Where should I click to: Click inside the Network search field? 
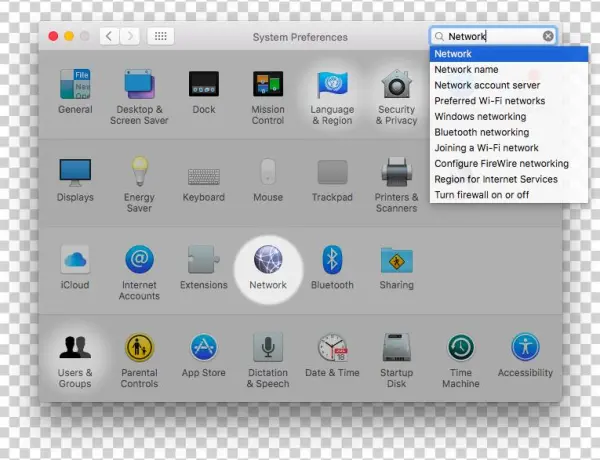click(493, 36)
